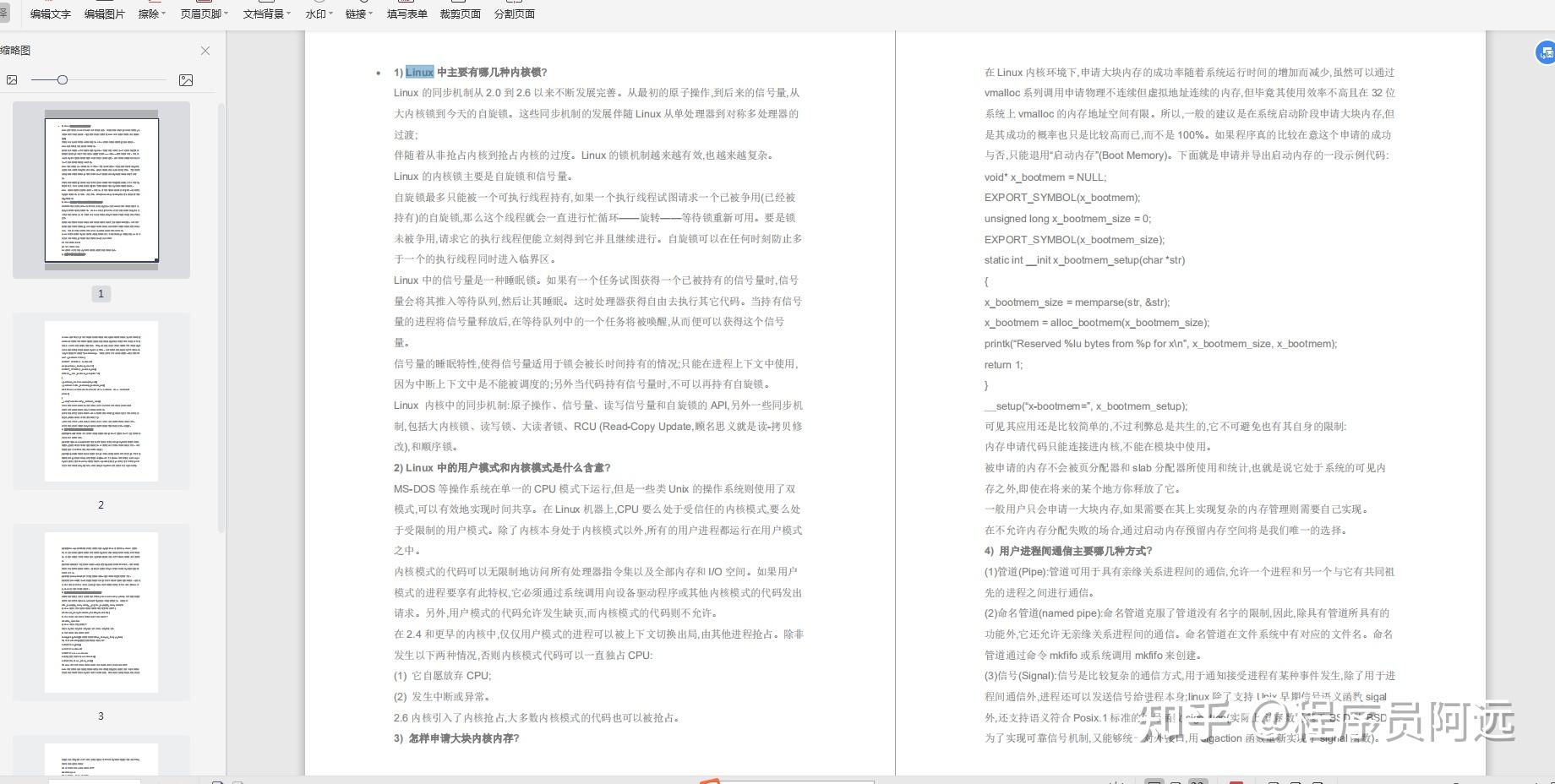Click code line "EXPORT_SYMBOL(x_bootmem);"

(x=1062, y=198)
